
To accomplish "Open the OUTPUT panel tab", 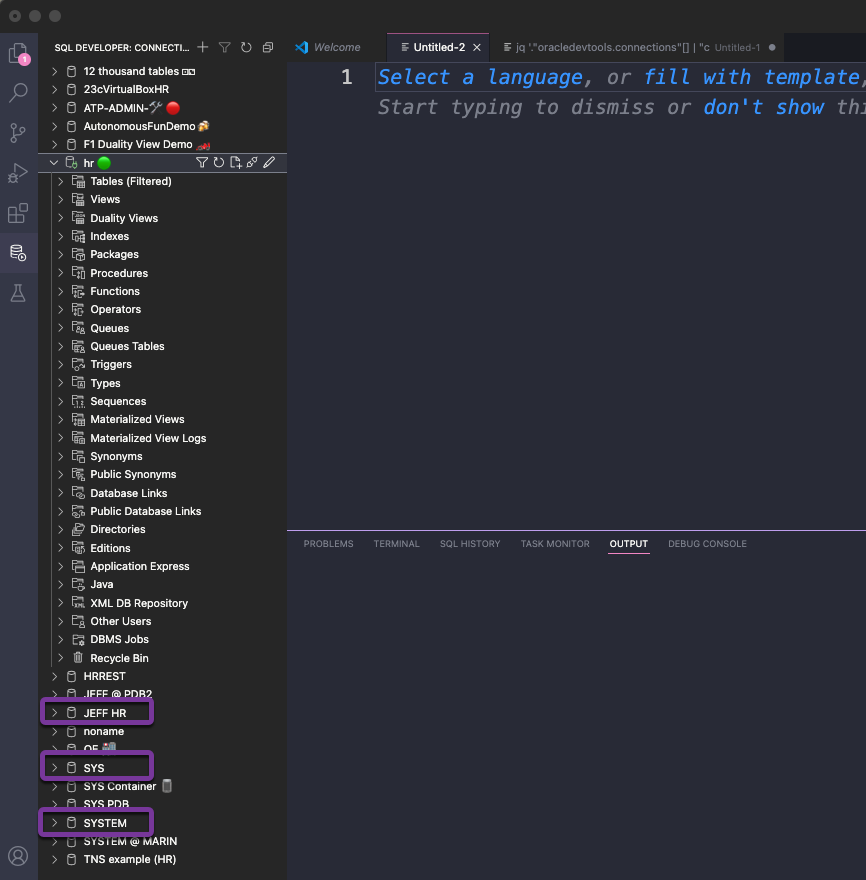I will [629, 544].
